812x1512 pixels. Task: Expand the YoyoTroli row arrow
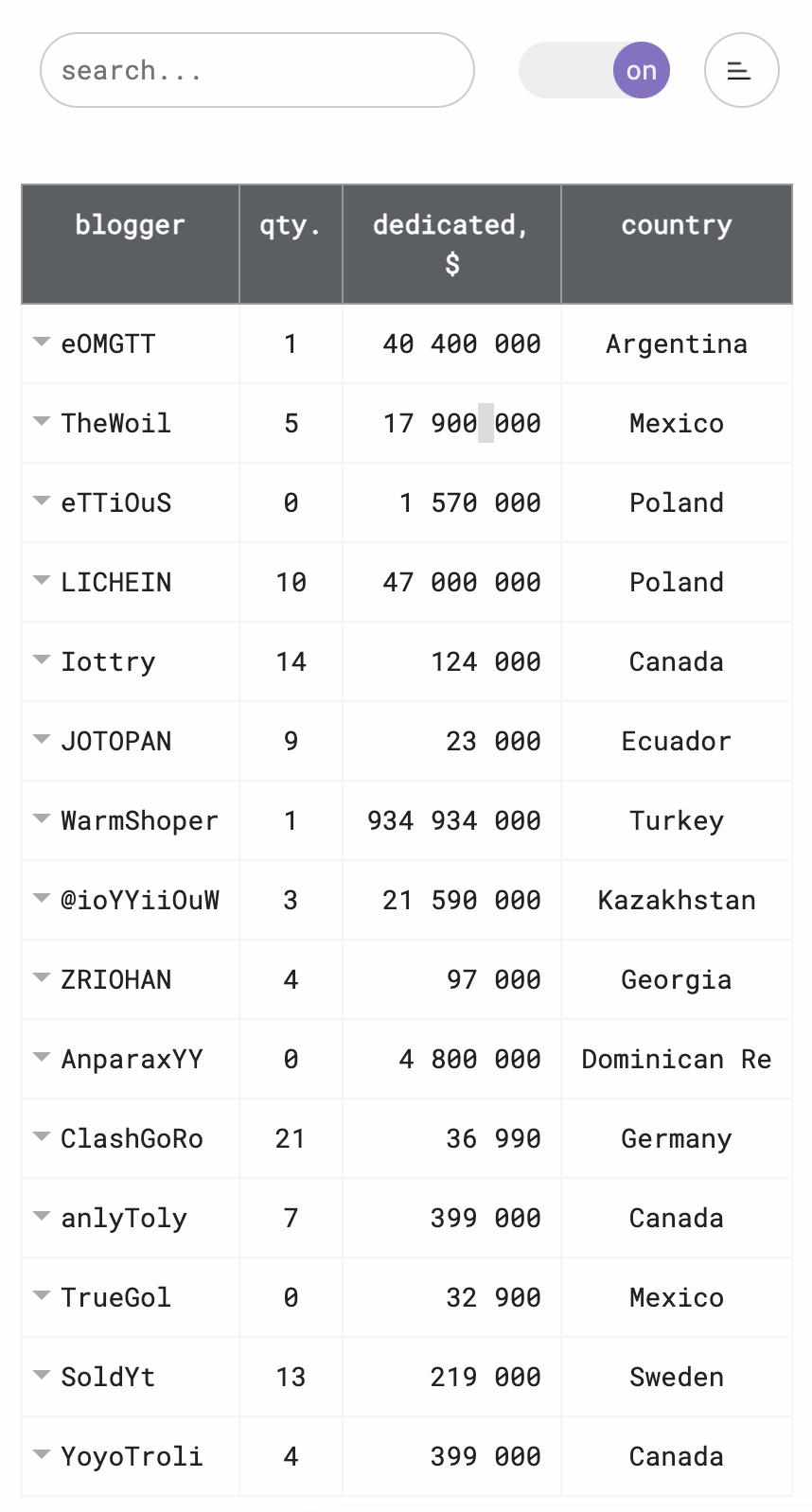[41, 1454]
